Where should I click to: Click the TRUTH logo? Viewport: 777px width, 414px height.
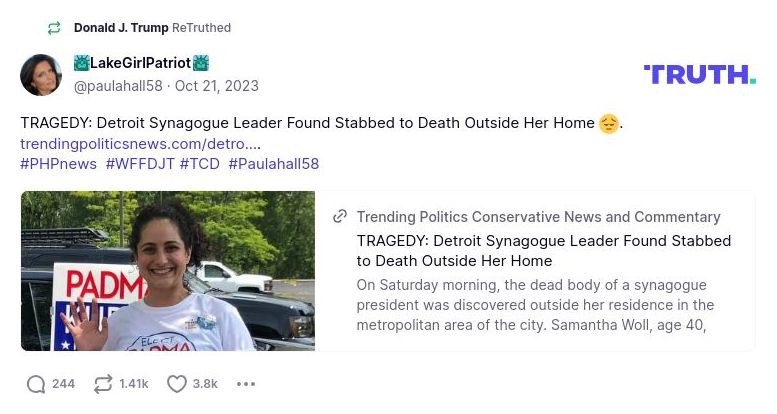point(699,74)
